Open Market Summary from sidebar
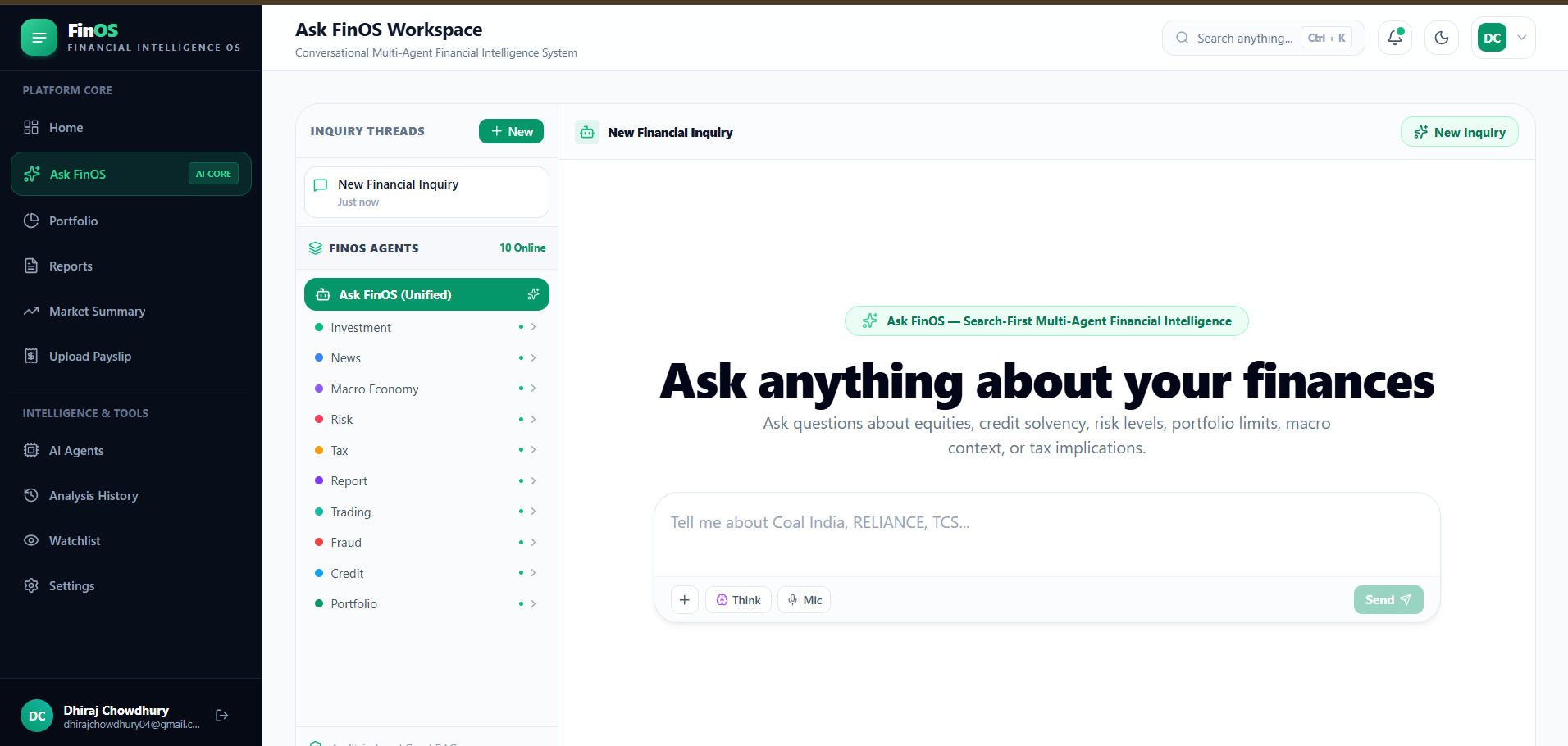Image resolution: width=1568 pixels, height=746 pixels. coord(131,311)
